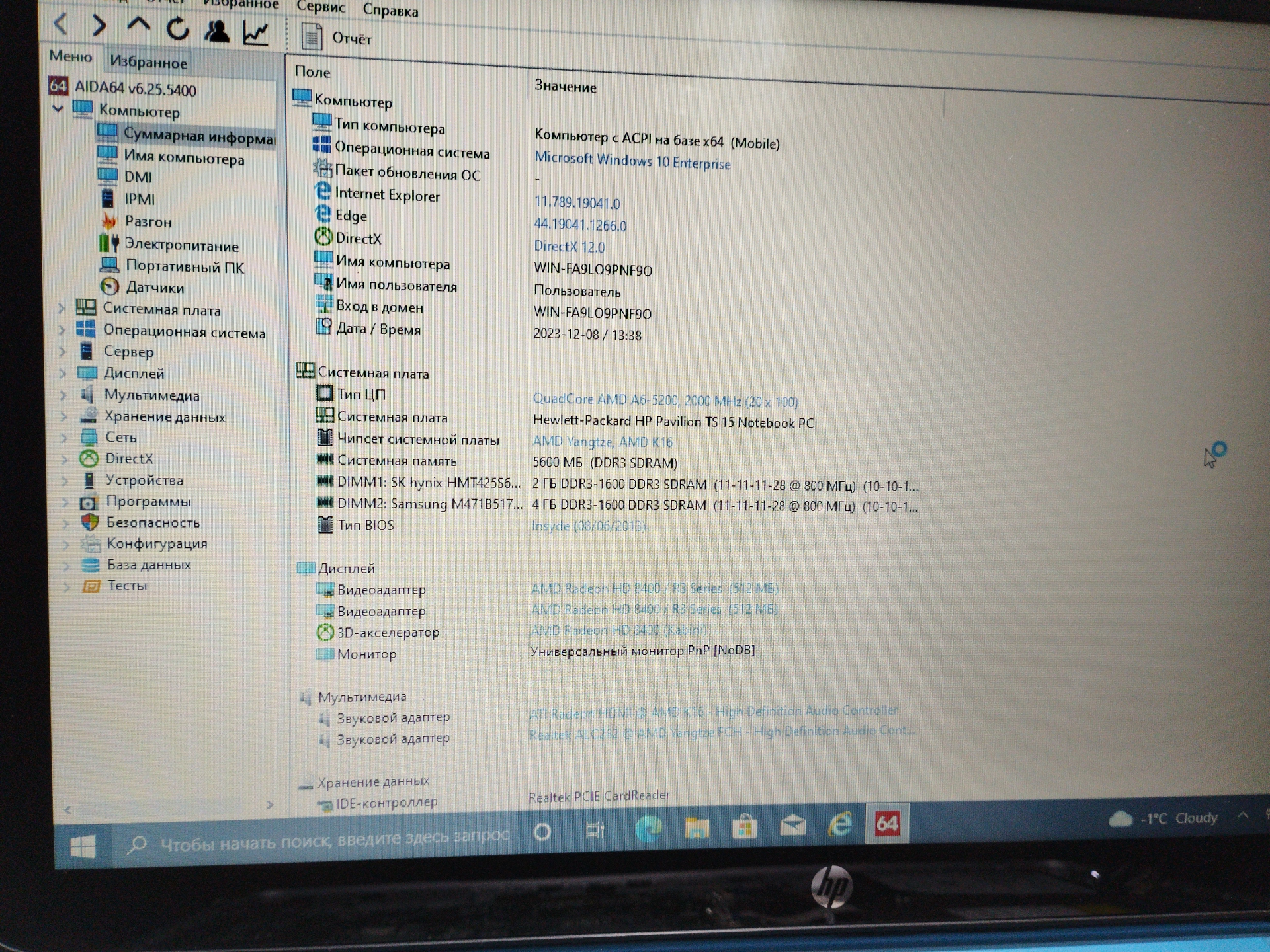Open the Insyde (08/06/2013) BIOS link
The image size is (1270, 952).
589,526
